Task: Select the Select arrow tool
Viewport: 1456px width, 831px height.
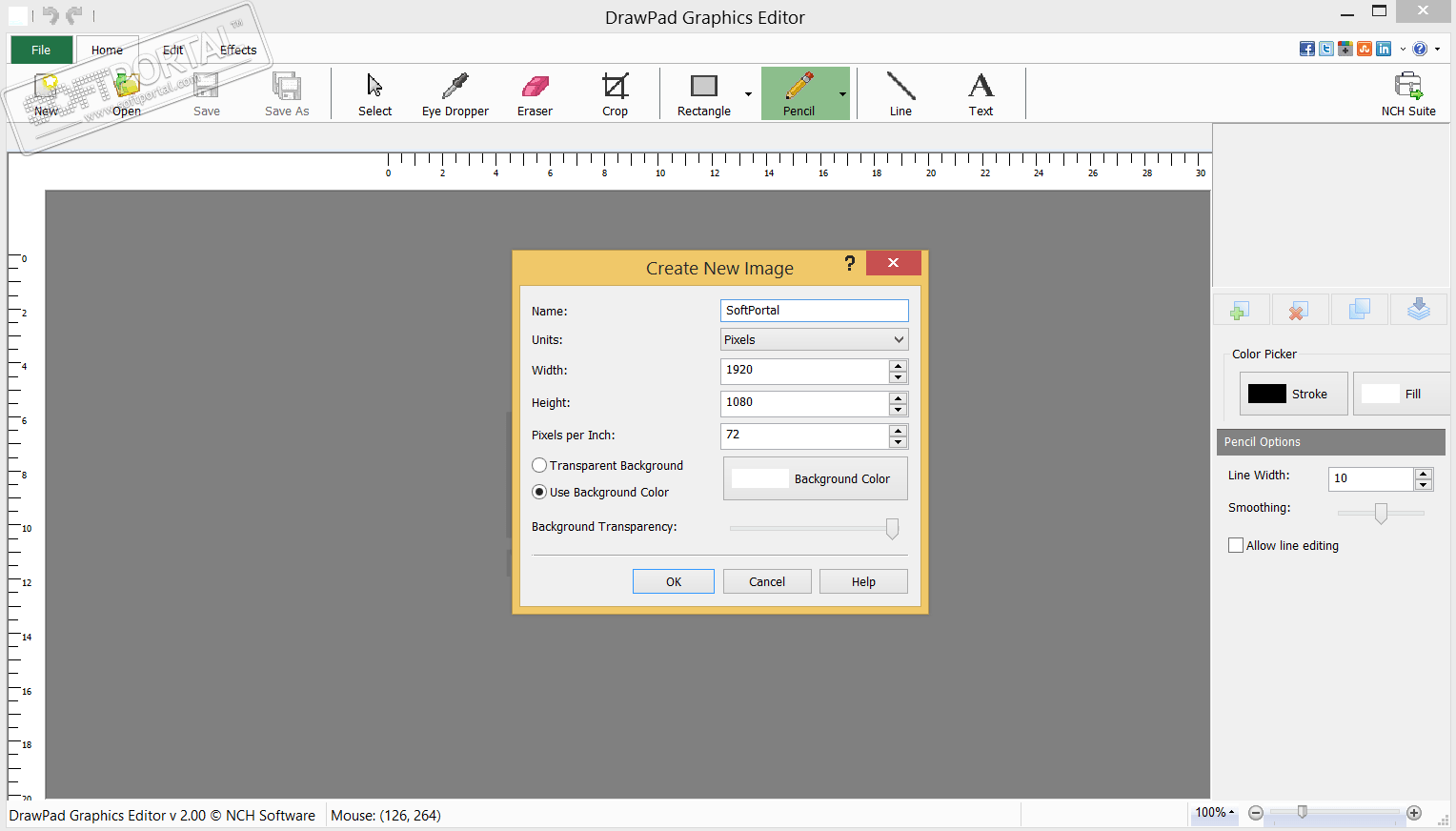Action: 374,93
